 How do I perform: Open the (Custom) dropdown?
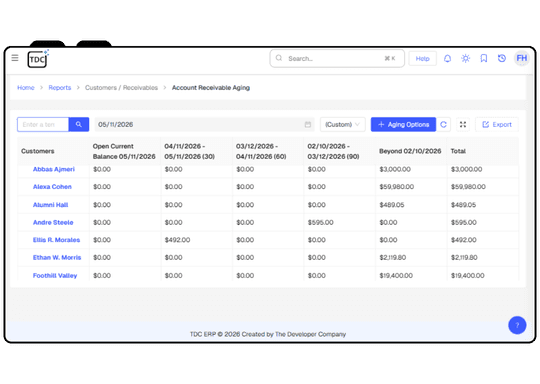343,124
